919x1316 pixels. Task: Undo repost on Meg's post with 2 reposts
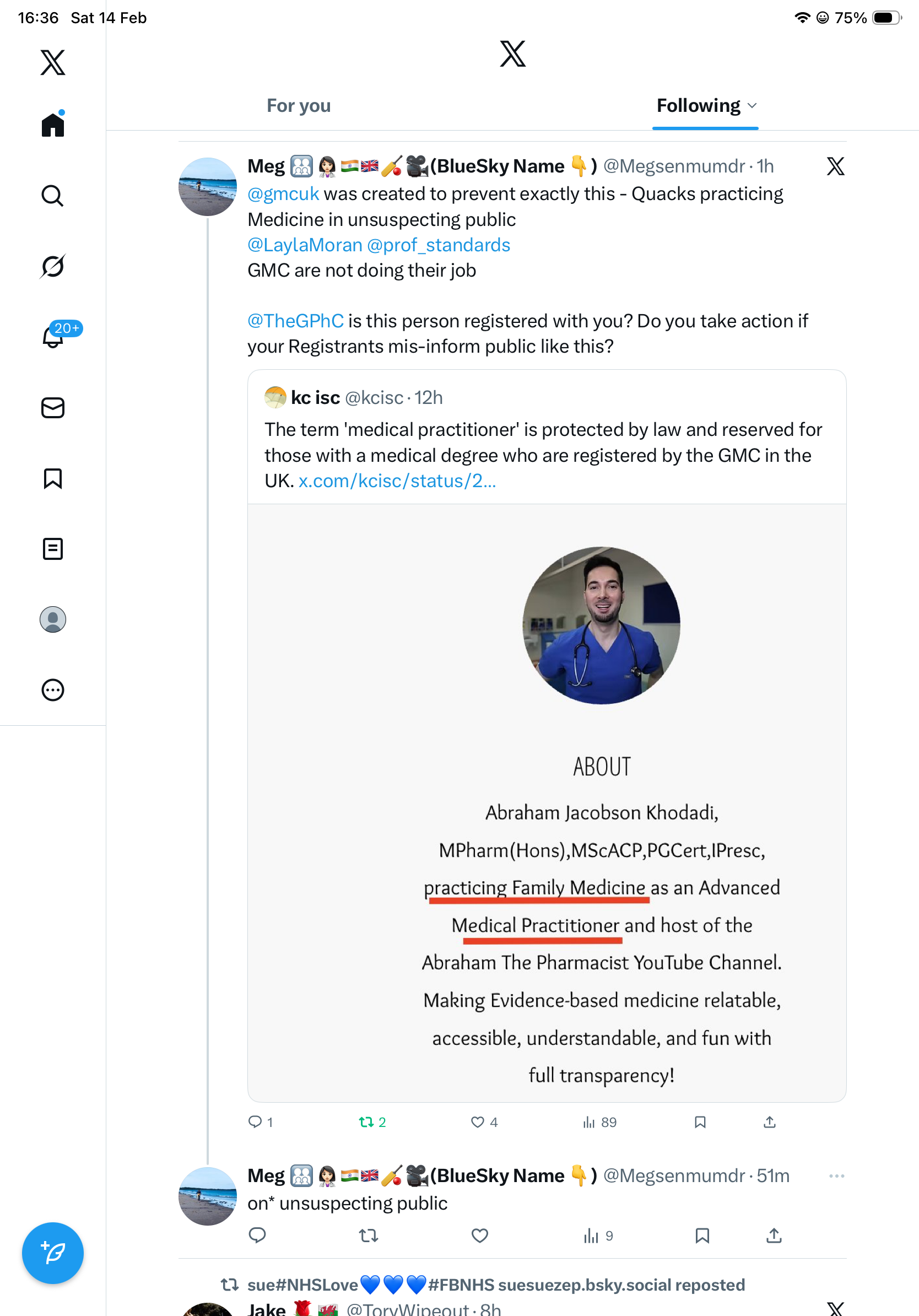point(366,1122)
